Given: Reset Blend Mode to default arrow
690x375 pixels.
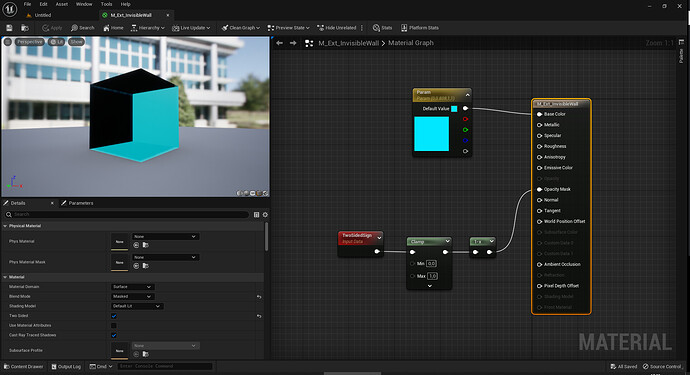Looking at the screenshot, I should click(x=259, y=297).
